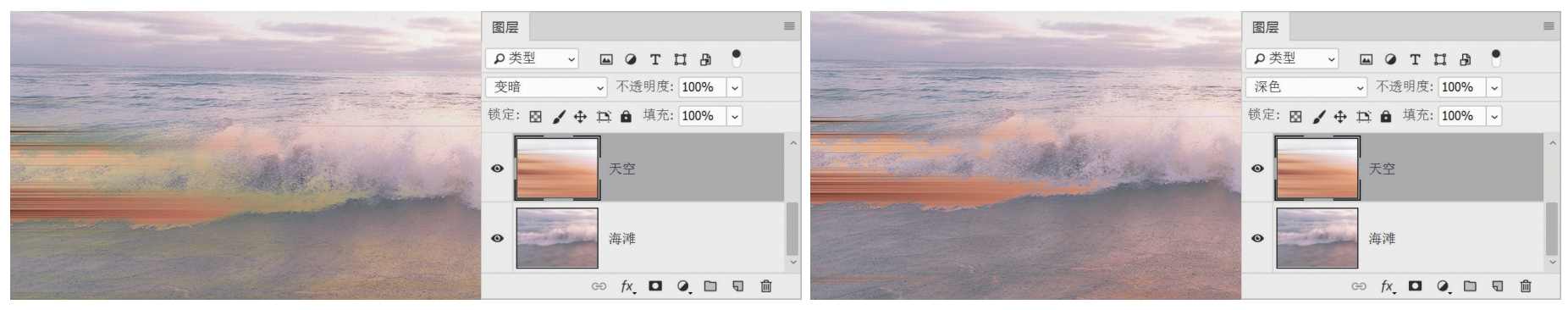The height and width of the screenshot is (310, 1568).
Task: Create new group in right panel
Action: pyautogui.click(x=1471, y=286)
